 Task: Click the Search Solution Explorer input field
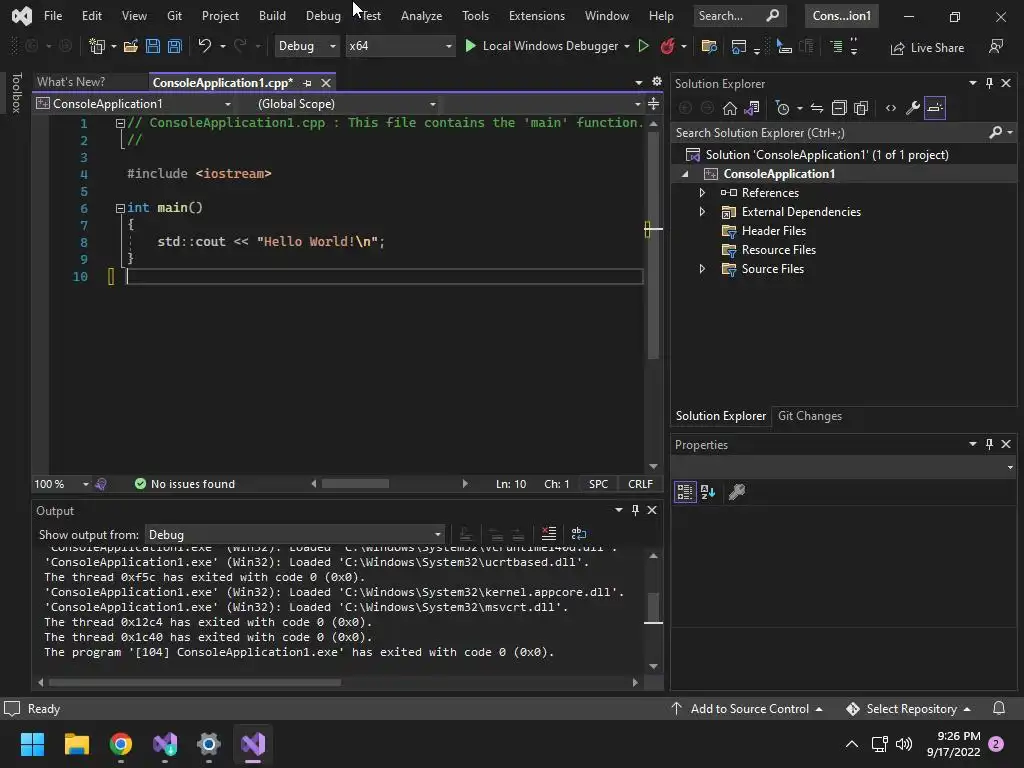[x=829, y=133]
